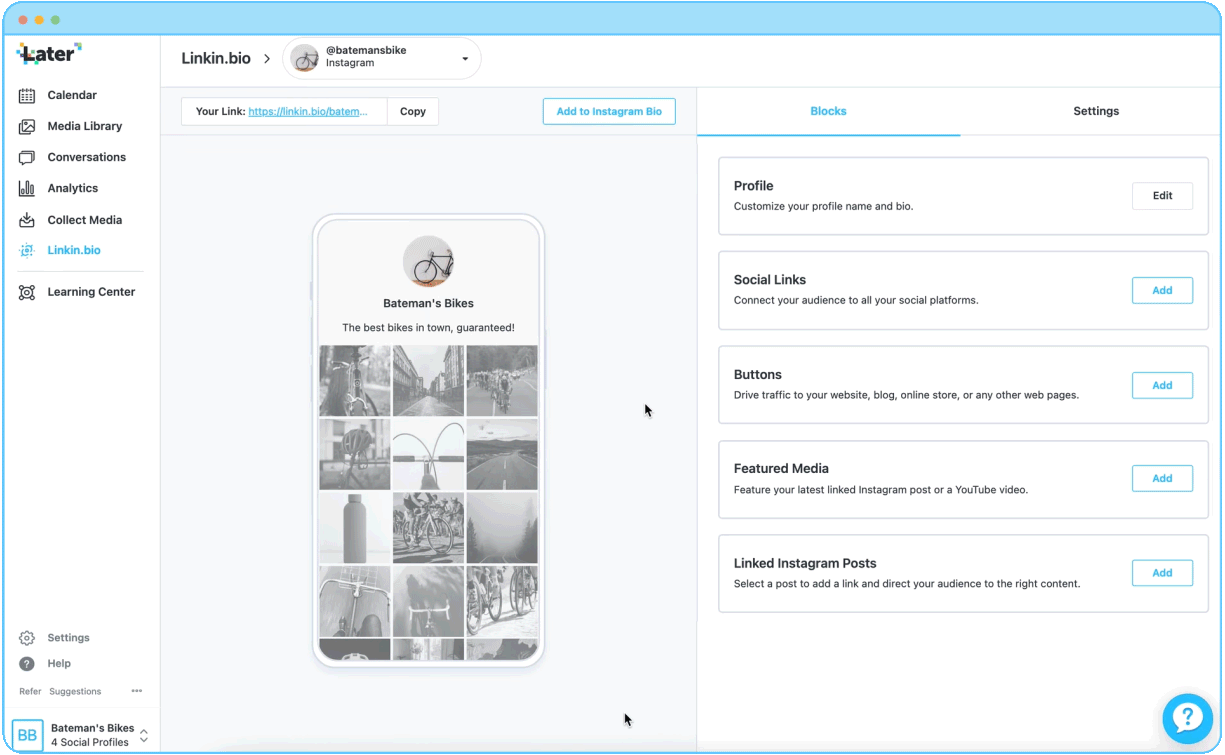1225x755 pixels.
Task: Select the racing cyclists photo thumbnail
Action: (x=428, y=528)
